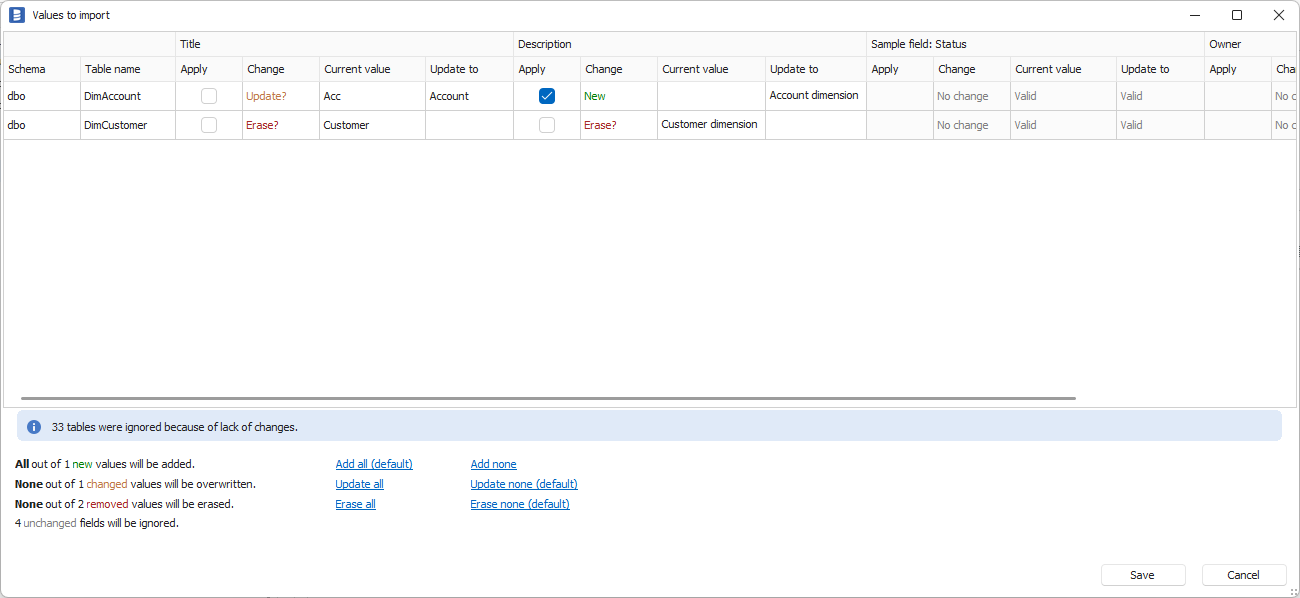The height and width of the screenshot is (598, 1300).
Task: Select 'Erase none (default)' link
Action: pos(520,504)
